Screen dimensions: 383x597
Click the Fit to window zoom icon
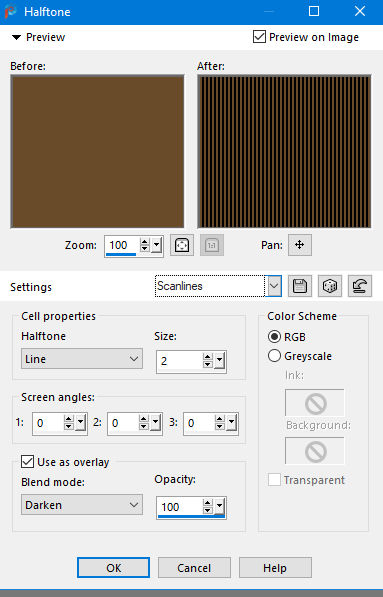(x=182, y=245)
